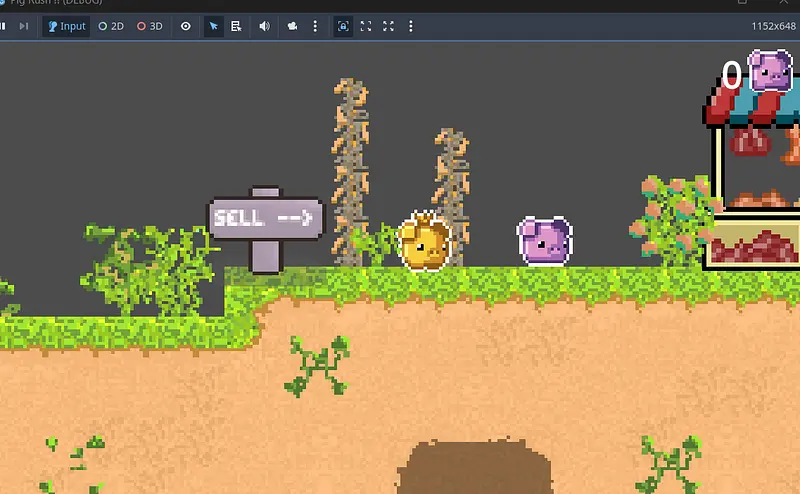Click the pig counter icon beside score
This screenshot has height=494, width=800.
point(770,71)
